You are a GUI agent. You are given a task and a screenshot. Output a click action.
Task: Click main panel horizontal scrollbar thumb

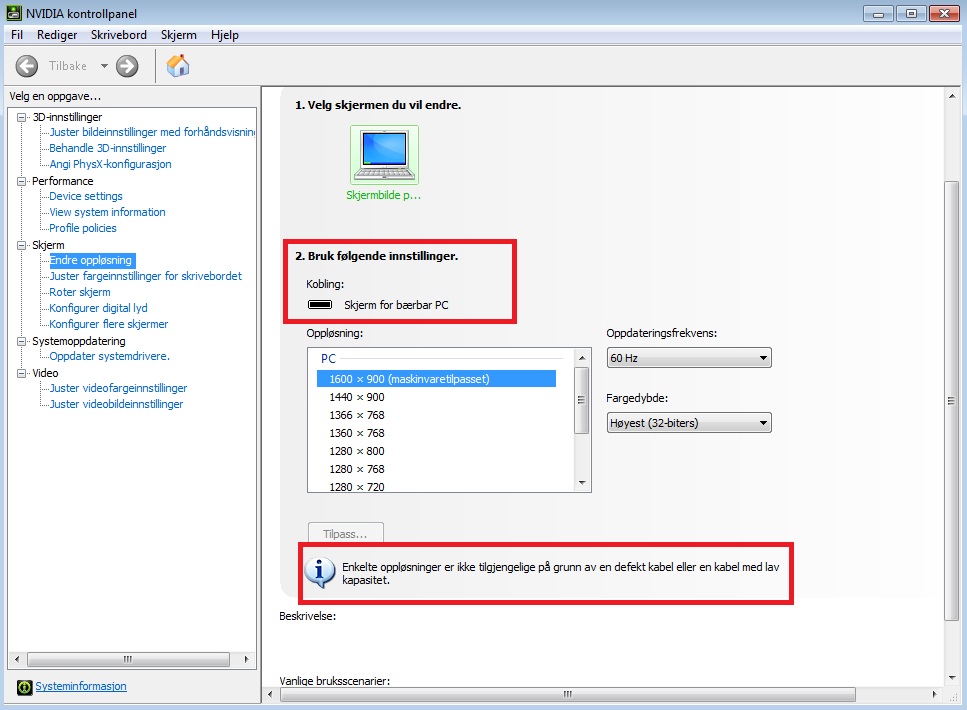567,695
